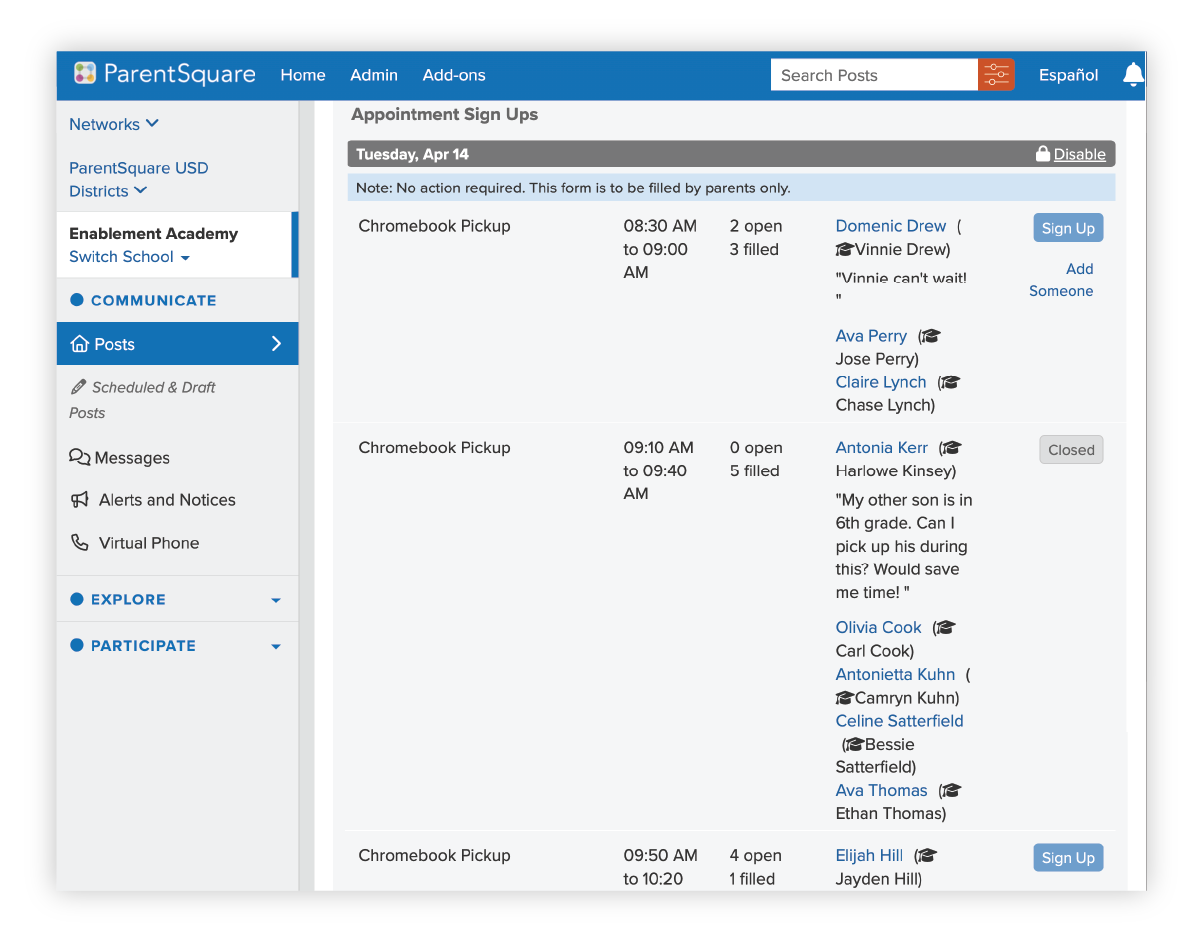Click the Messages chat bubble icon
This screenshot has height=942, width=1200.
click(80, 458)
